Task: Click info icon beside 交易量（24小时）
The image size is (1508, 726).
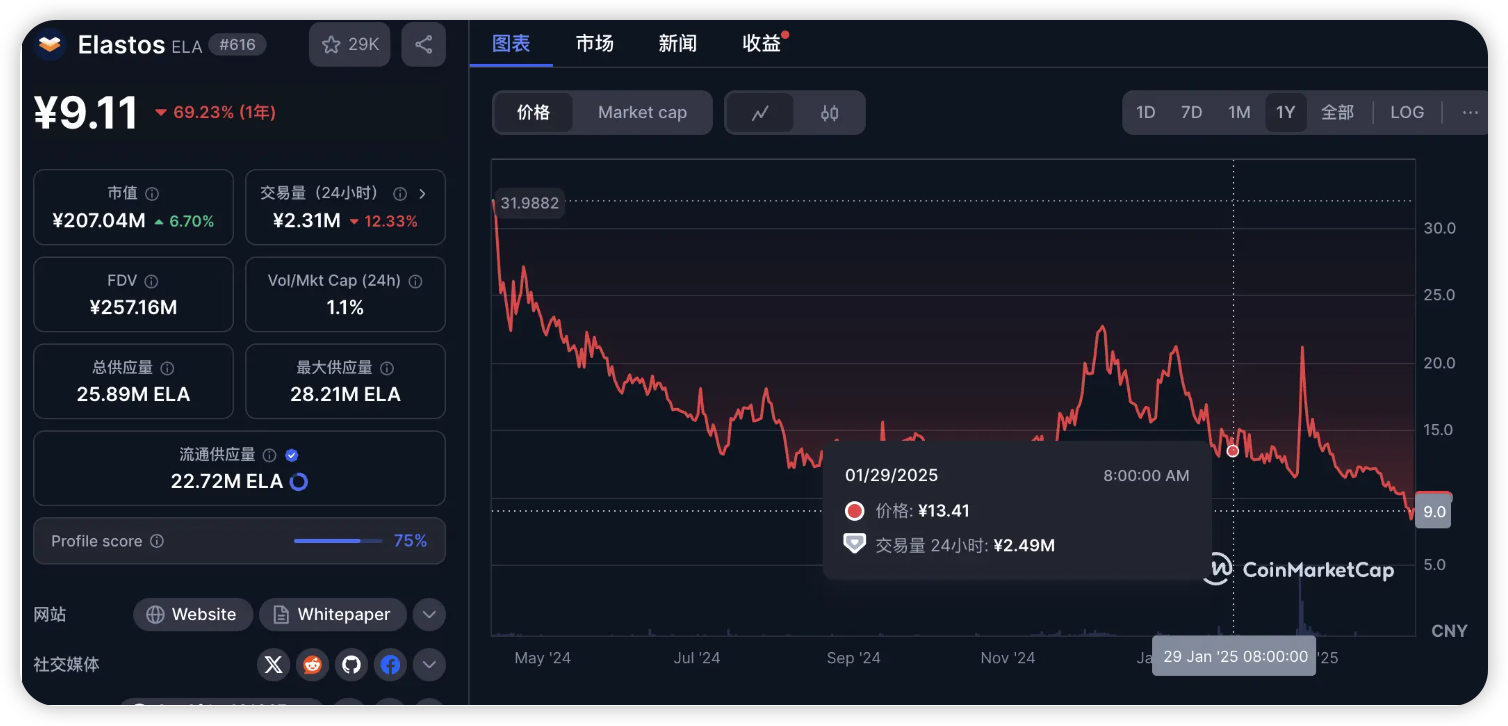Action: pos(400,194)
